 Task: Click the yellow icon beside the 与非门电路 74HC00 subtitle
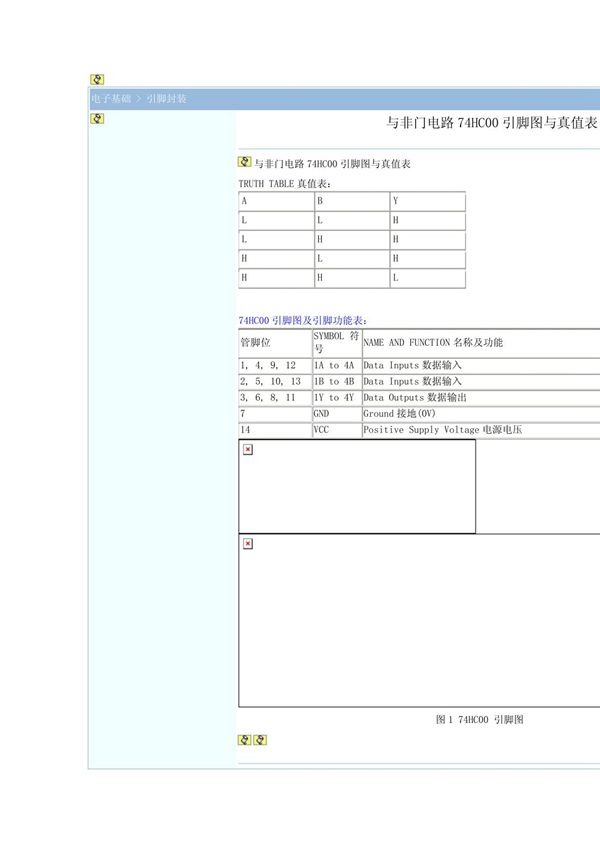coord(244,162)
